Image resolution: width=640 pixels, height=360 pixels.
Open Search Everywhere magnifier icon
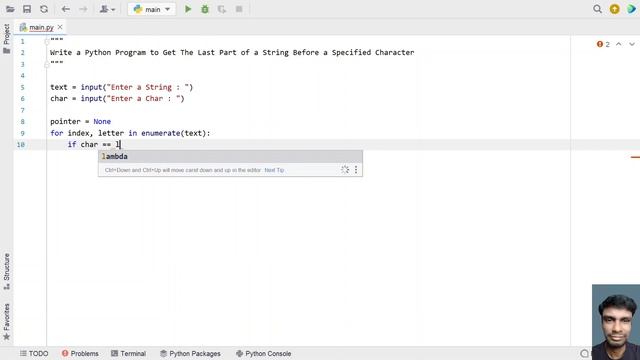click(598, 9)
